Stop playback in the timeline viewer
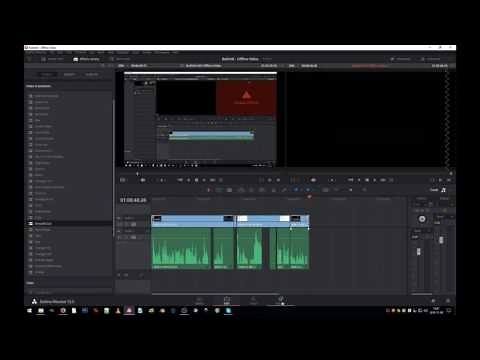The width and height of the screenshot is (480, 360). (367, 180)
